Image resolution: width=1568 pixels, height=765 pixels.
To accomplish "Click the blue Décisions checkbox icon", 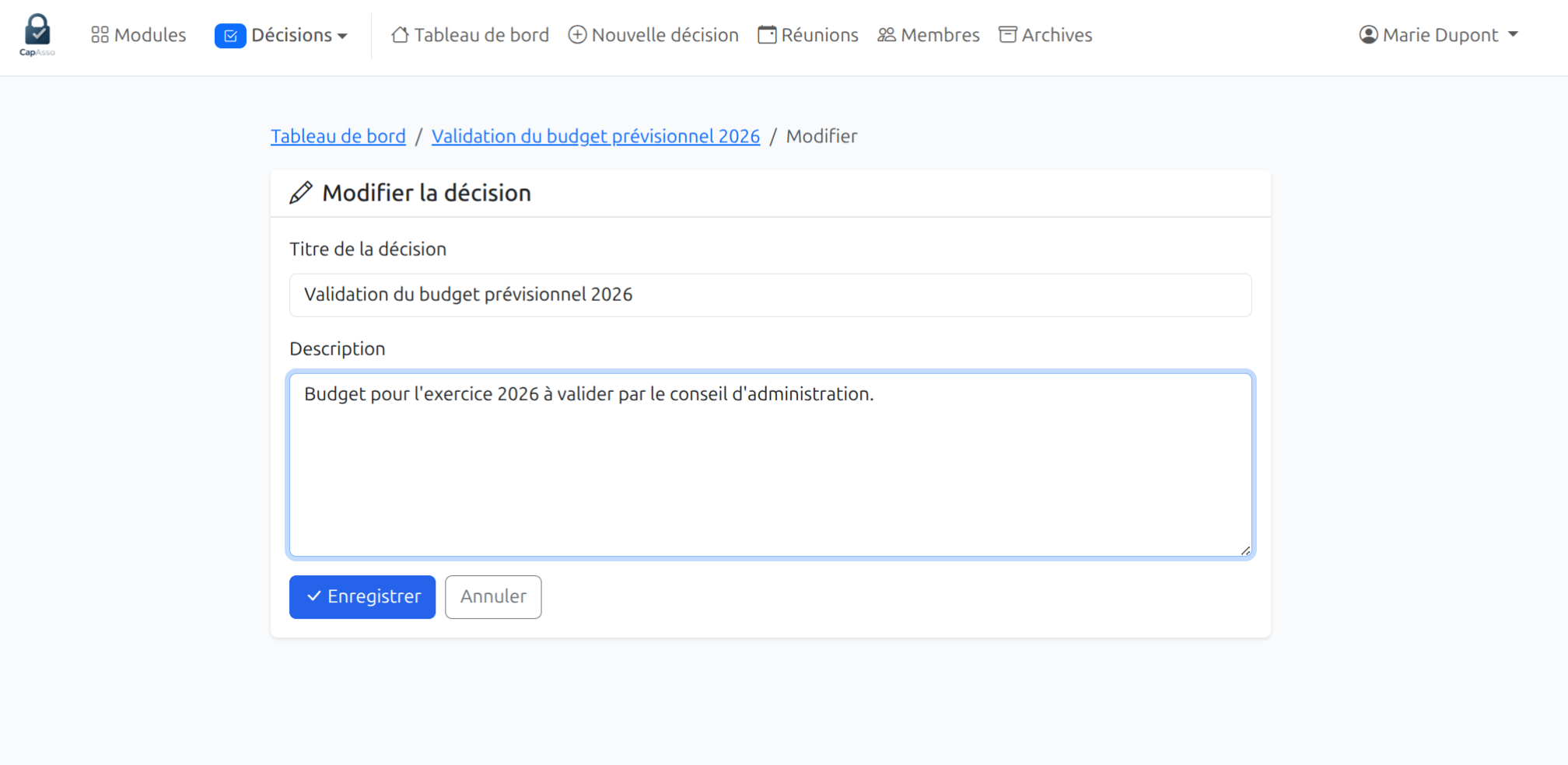I will [x=230, y=36].
